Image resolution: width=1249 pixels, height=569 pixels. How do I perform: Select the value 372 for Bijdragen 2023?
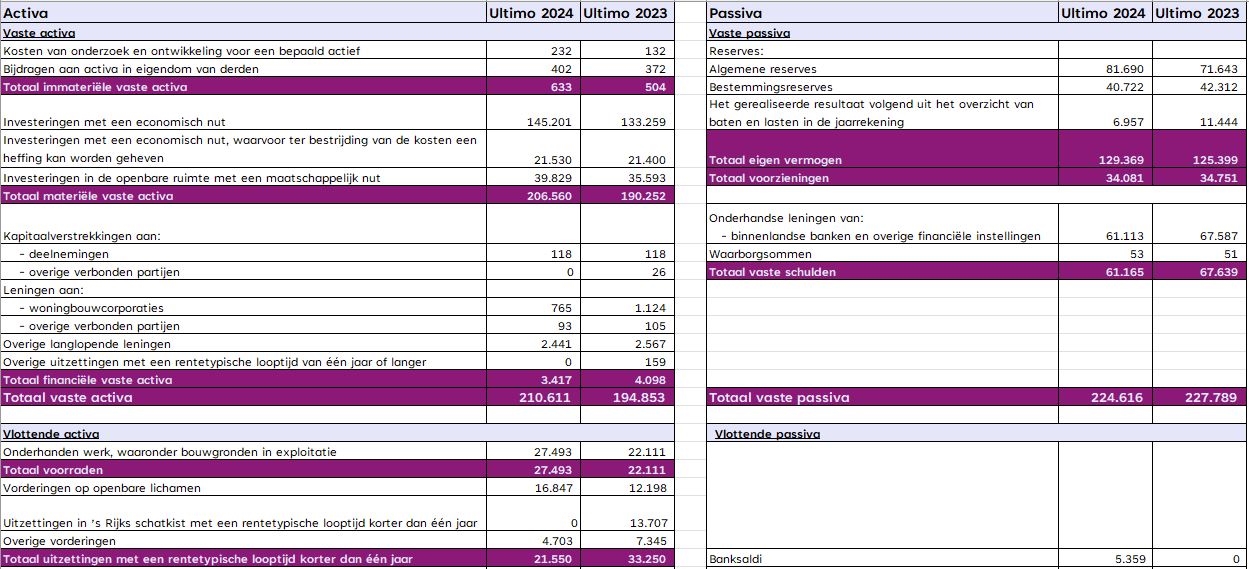654,69
